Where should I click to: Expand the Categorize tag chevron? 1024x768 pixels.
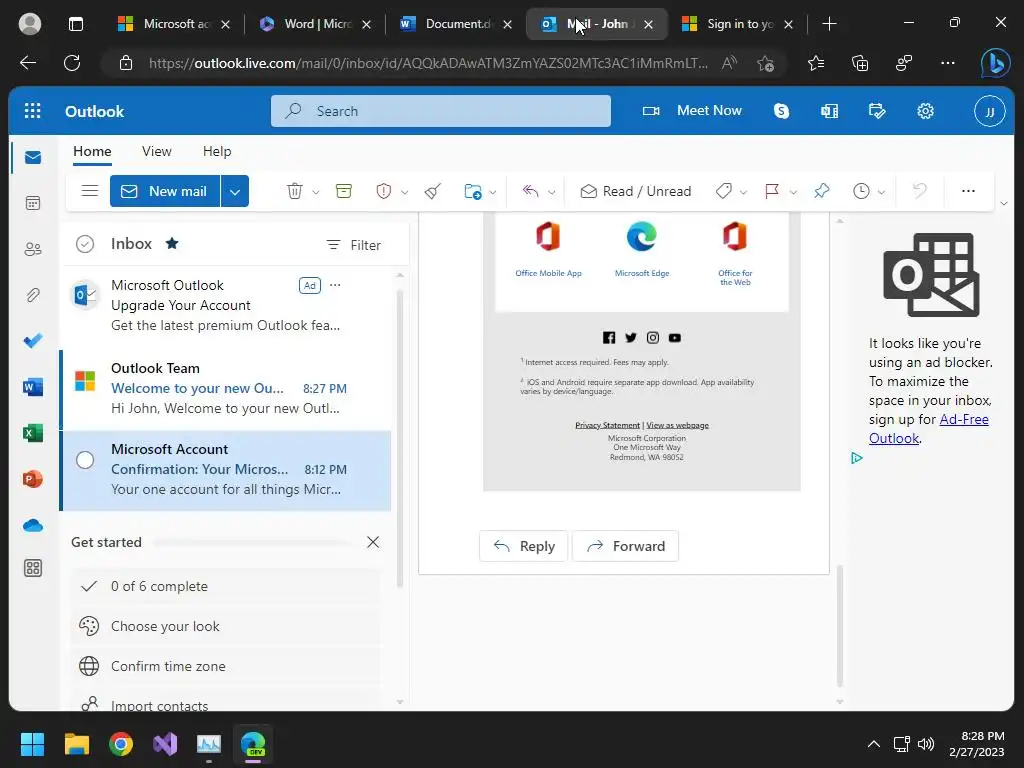[x=743, y=192]
